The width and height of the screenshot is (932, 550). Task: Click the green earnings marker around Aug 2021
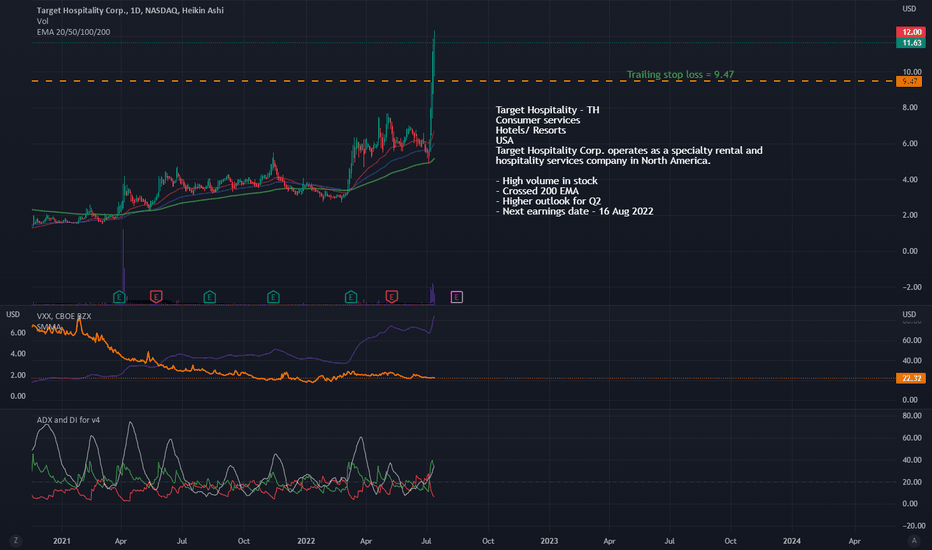[x=209, y=297]
